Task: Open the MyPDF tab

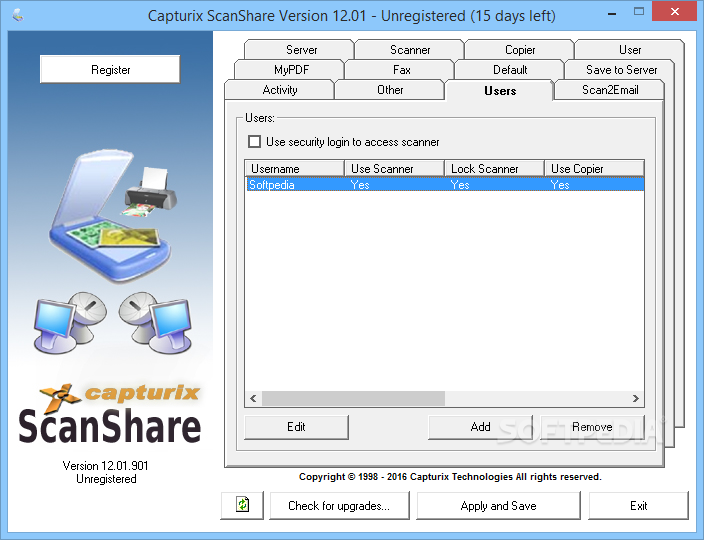Action: click(291, 70)
